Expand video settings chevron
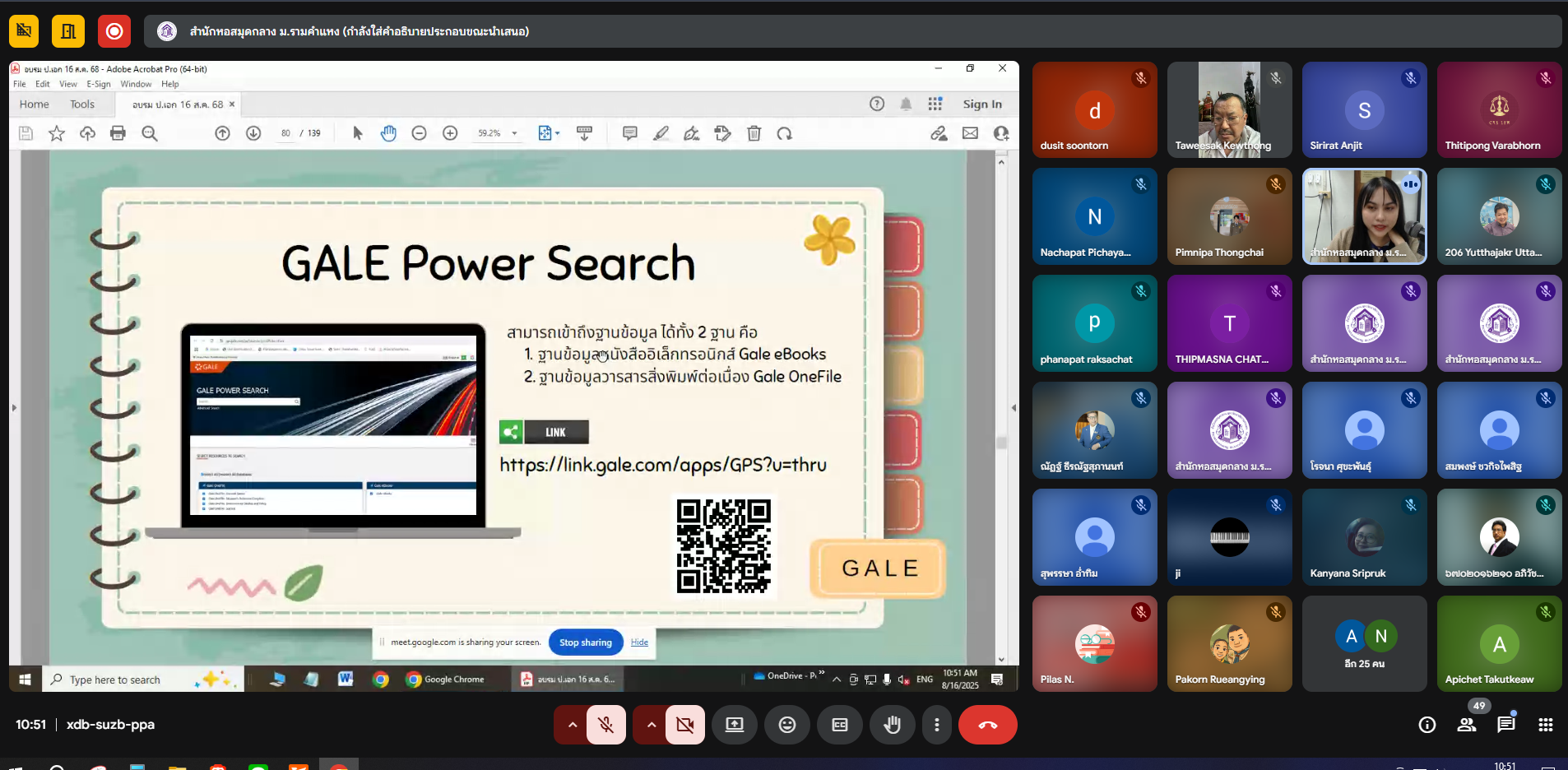Viewport: 1568px width, 770px height. click(x=651, y=725)
